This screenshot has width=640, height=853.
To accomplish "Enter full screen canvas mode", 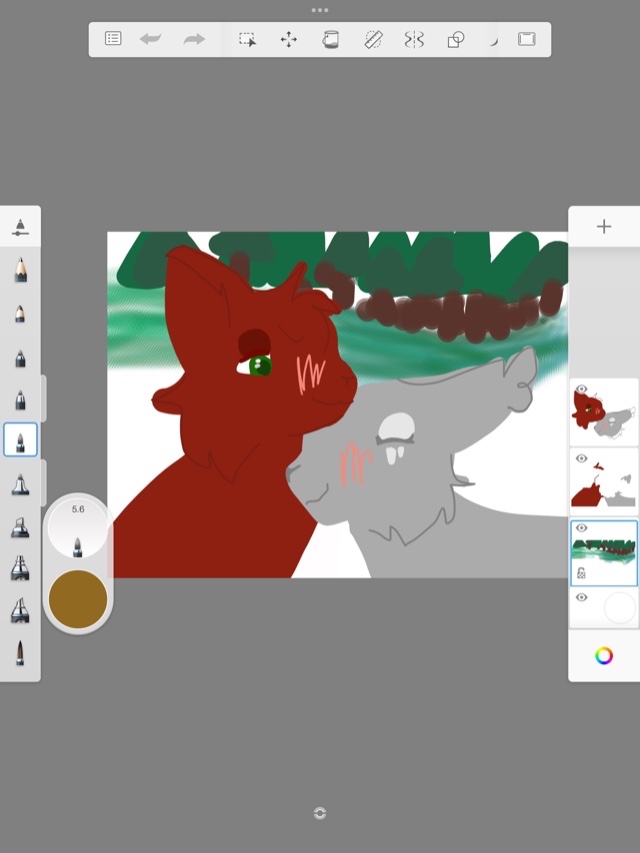I will 526,39.
